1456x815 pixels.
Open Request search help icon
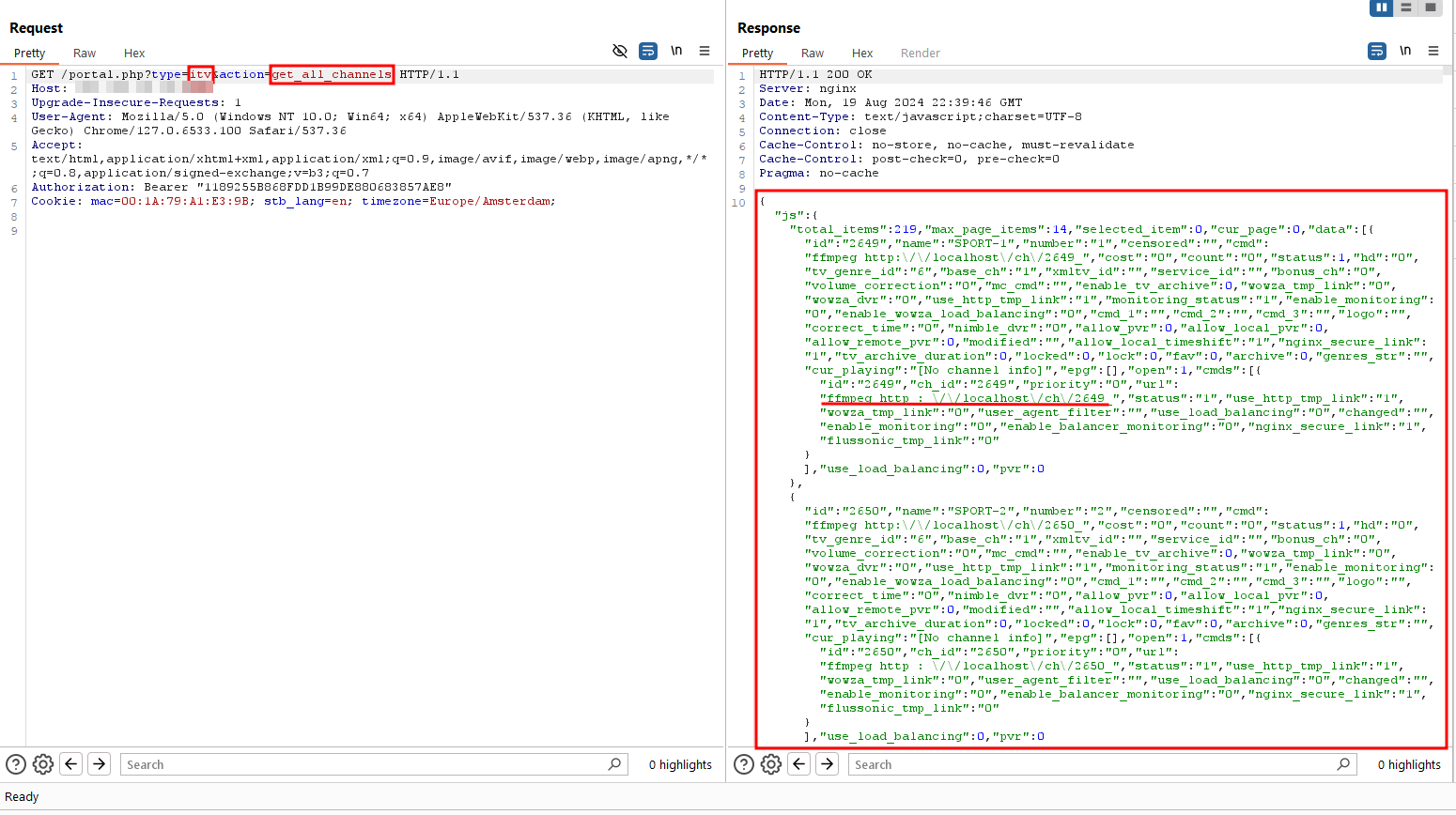(x=16, y=764)
